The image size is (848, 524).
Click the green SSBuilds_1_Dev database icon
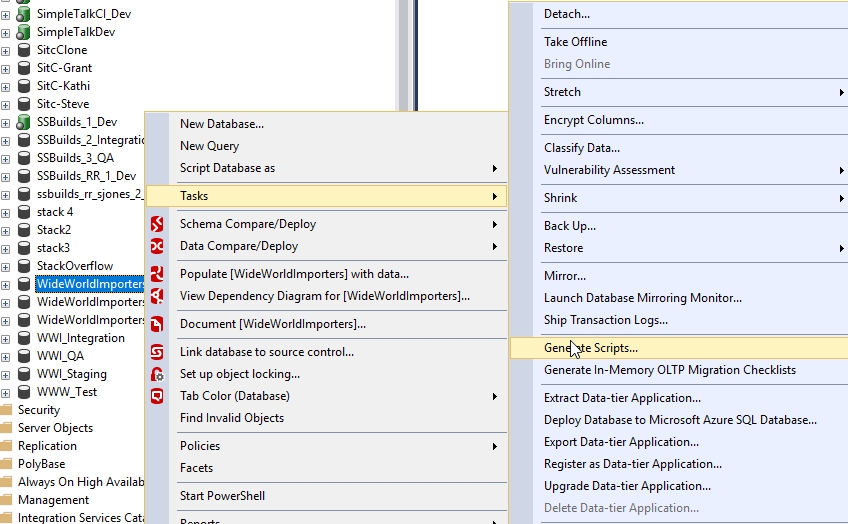click(24, 122)
